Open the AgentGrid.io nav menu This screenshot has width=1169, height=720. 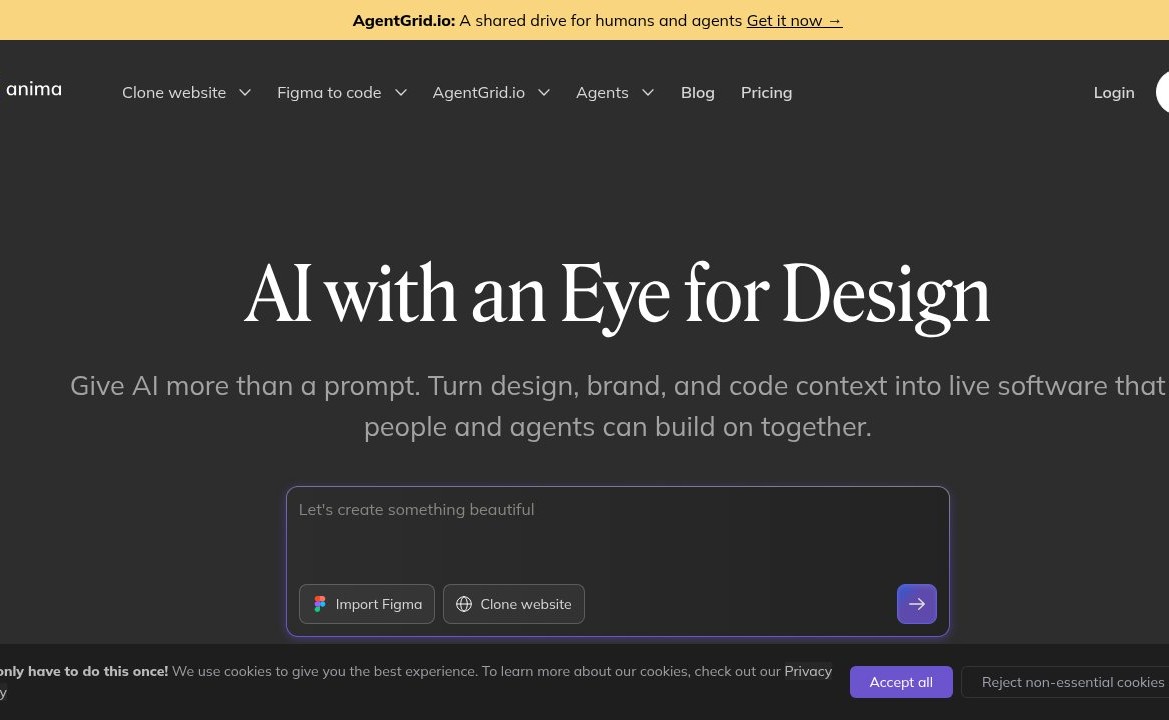tap(479, 92)
